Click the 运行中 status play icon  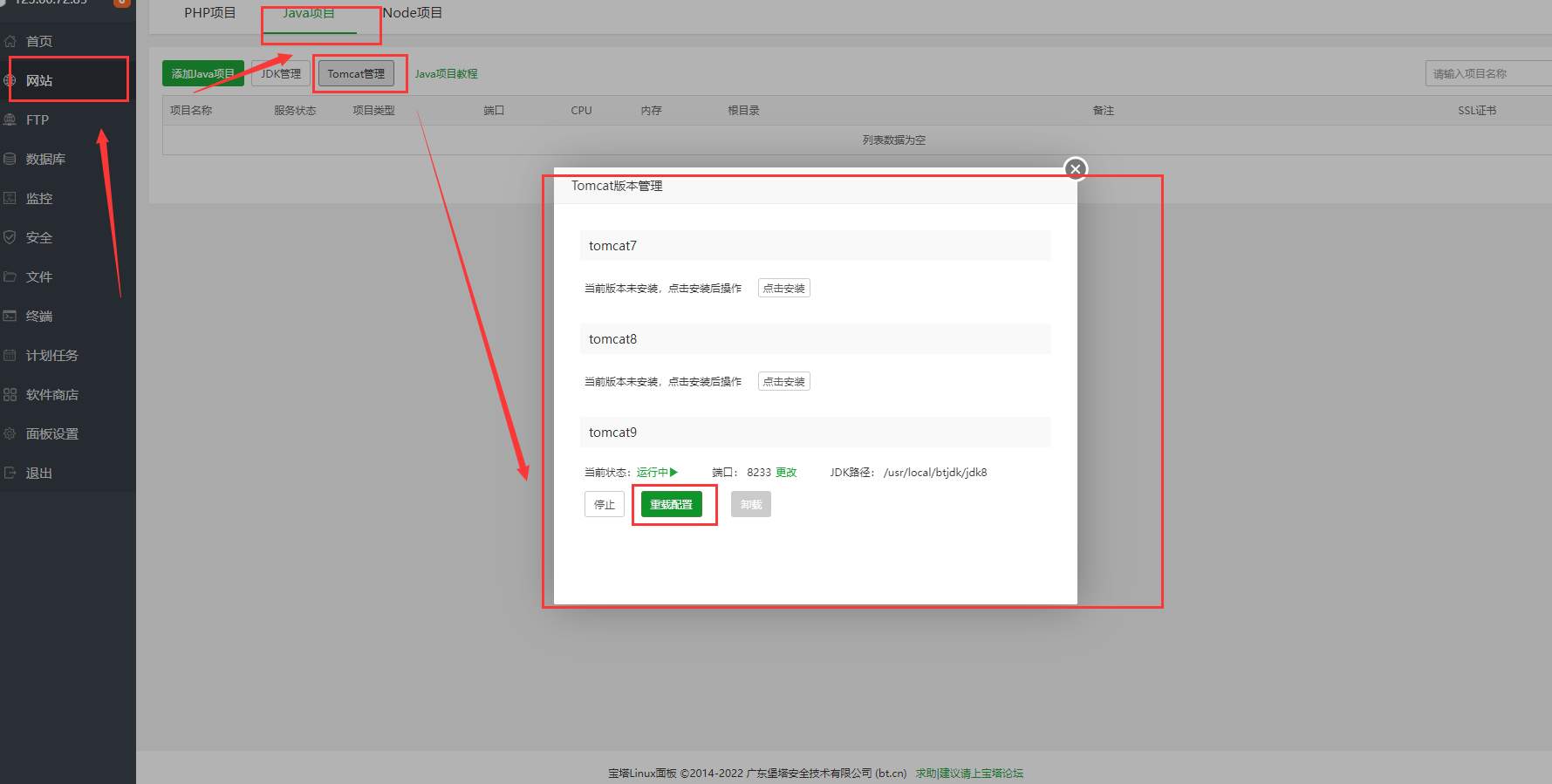673,473
